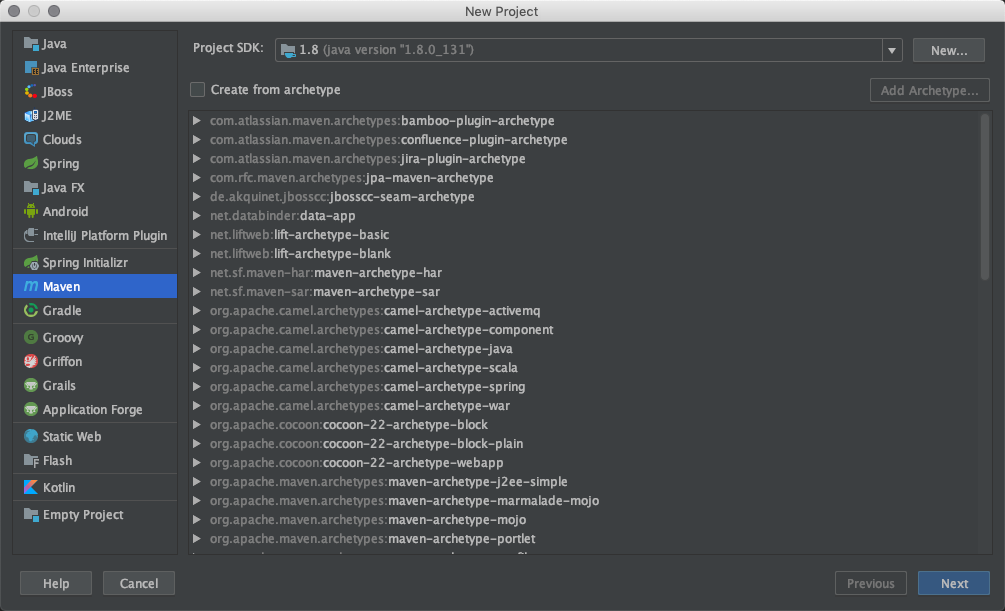Click the Empty Project icon
Viewport: 1005px width, 611px height.
31,514
